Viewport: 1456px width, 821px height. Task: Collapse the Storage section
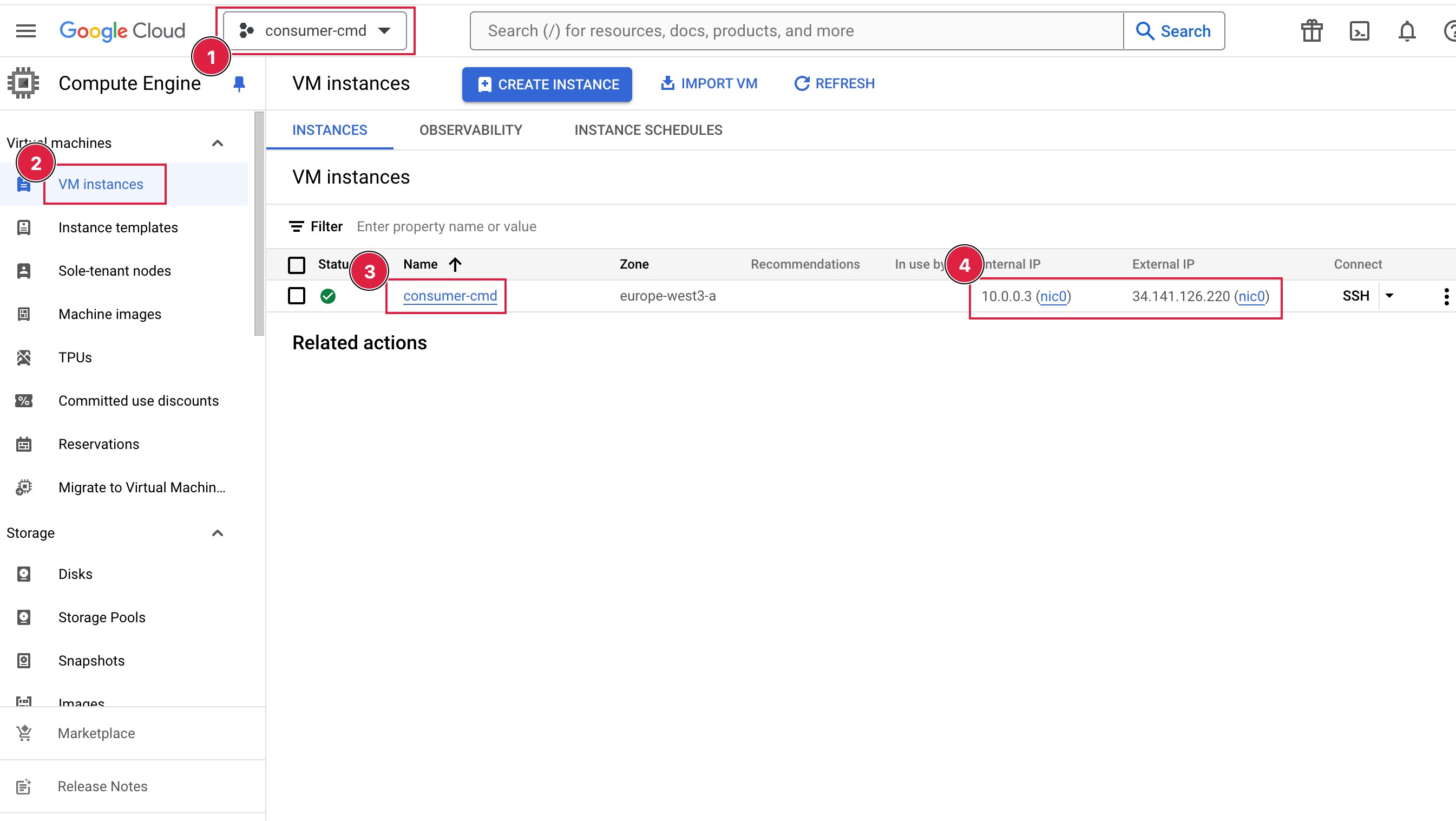pyautogui.click(x=218, y=533)
